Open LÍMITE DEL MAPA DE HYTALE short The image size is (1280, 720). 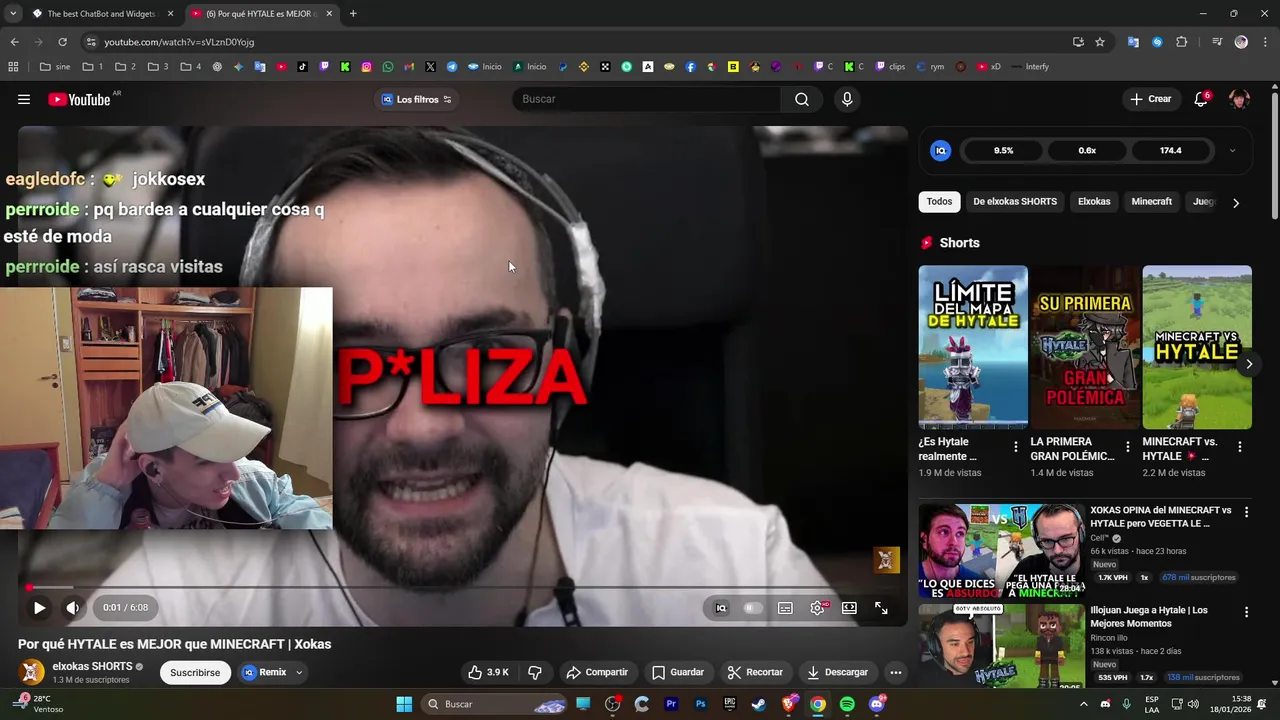click(973, 347)
